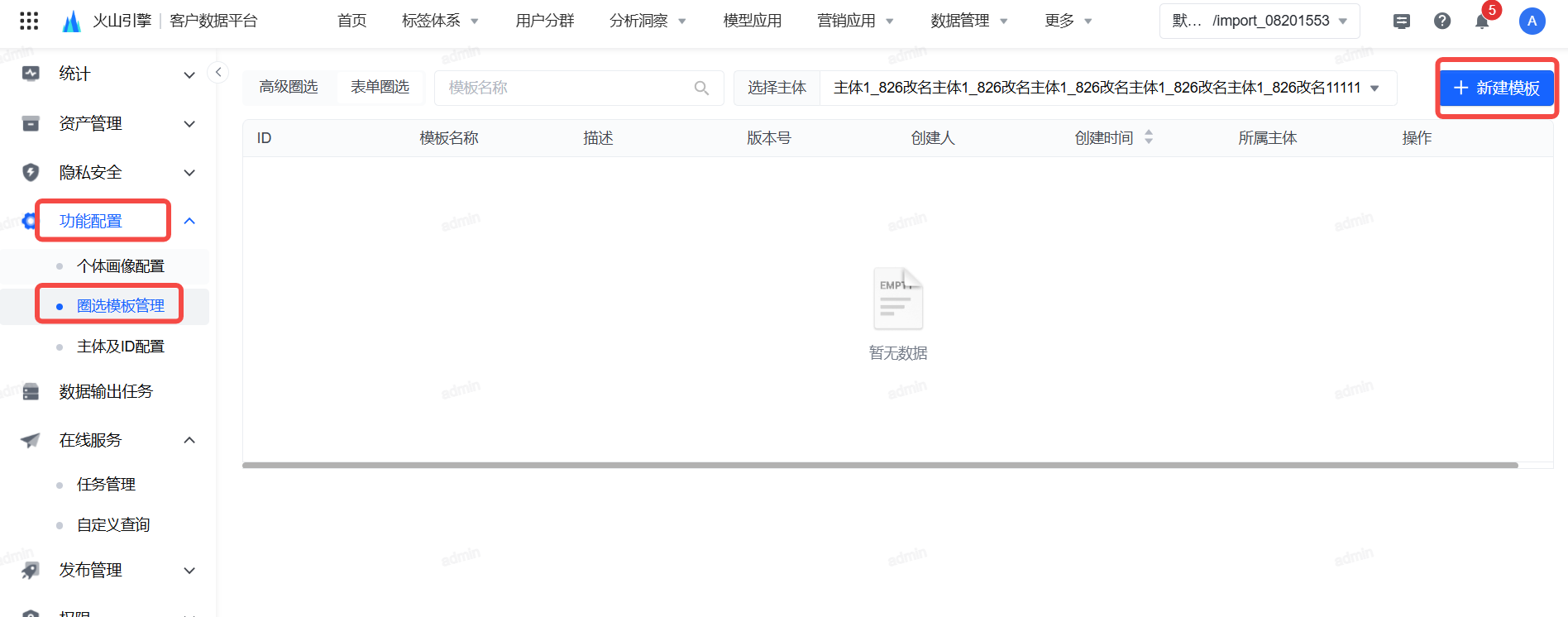Switch to the 表单圈选 tab

[x=380, y=87]
